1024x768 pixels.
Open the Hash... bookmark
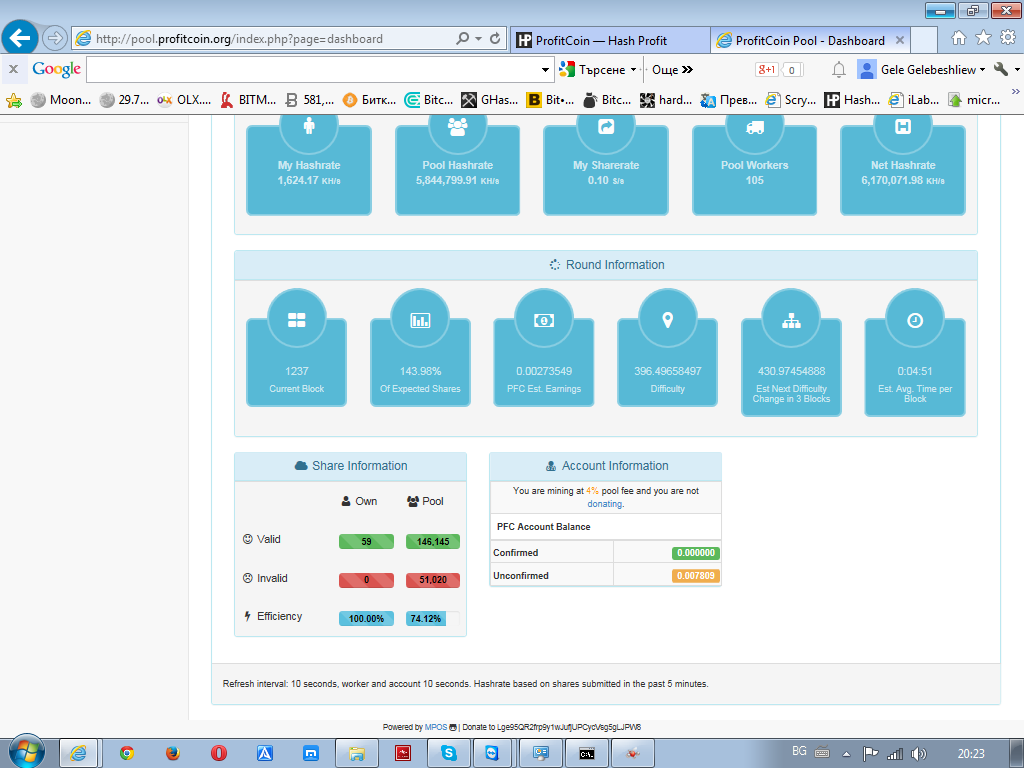point(852,100)
